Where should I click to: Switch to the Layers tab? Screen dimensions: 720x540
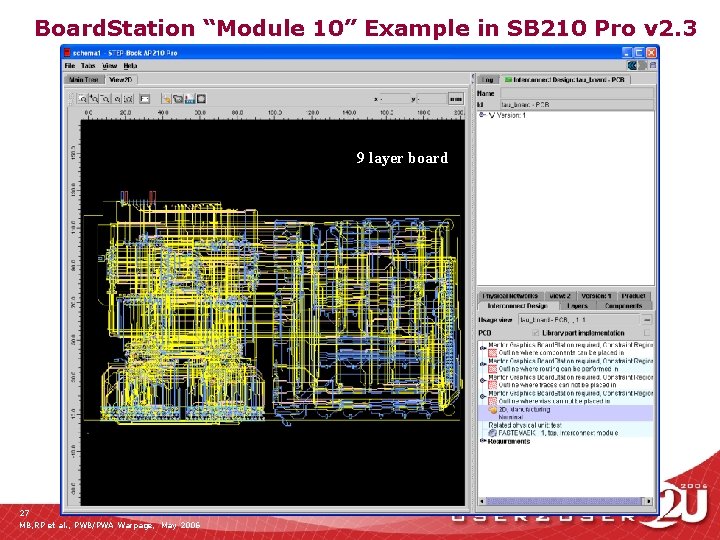tap(577, 306)
